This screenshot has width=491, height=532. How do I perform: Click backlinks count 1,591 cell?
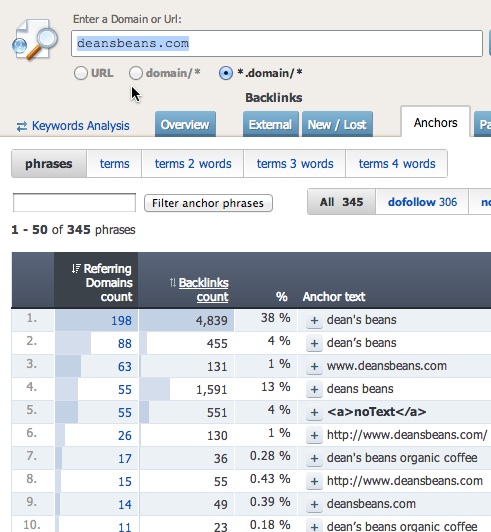[187, 389]
